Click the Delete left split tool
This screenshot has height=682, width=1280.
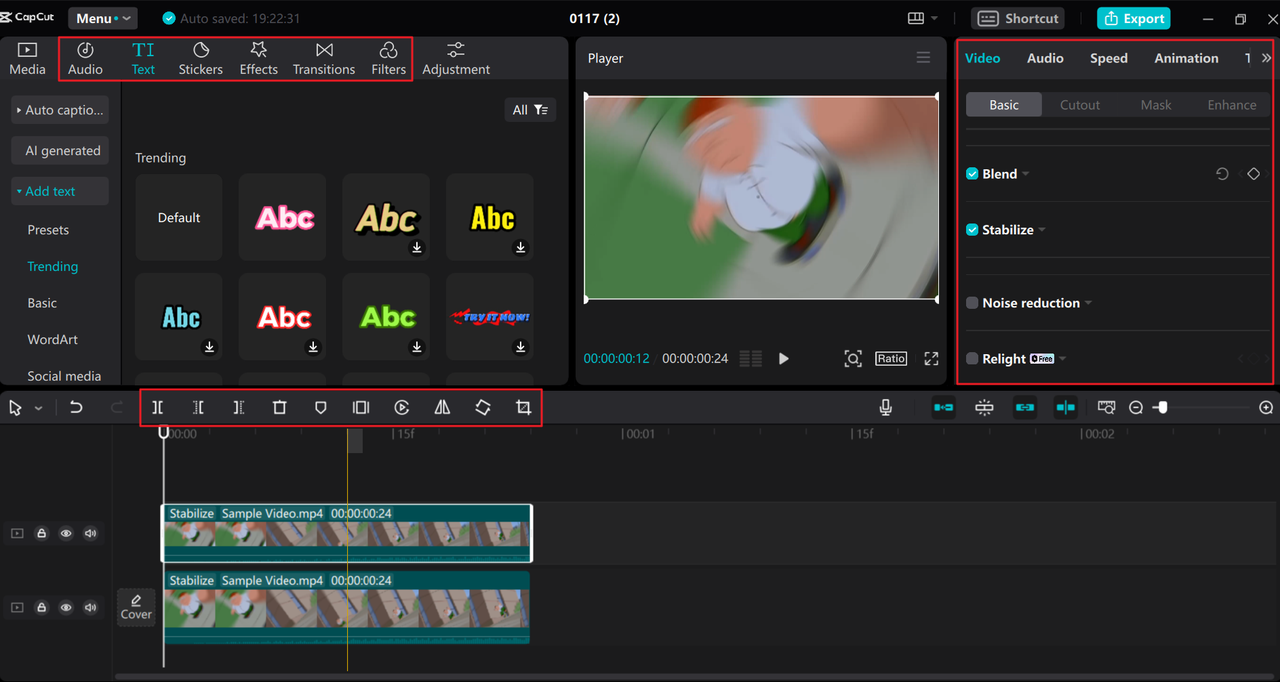point(198,407)
